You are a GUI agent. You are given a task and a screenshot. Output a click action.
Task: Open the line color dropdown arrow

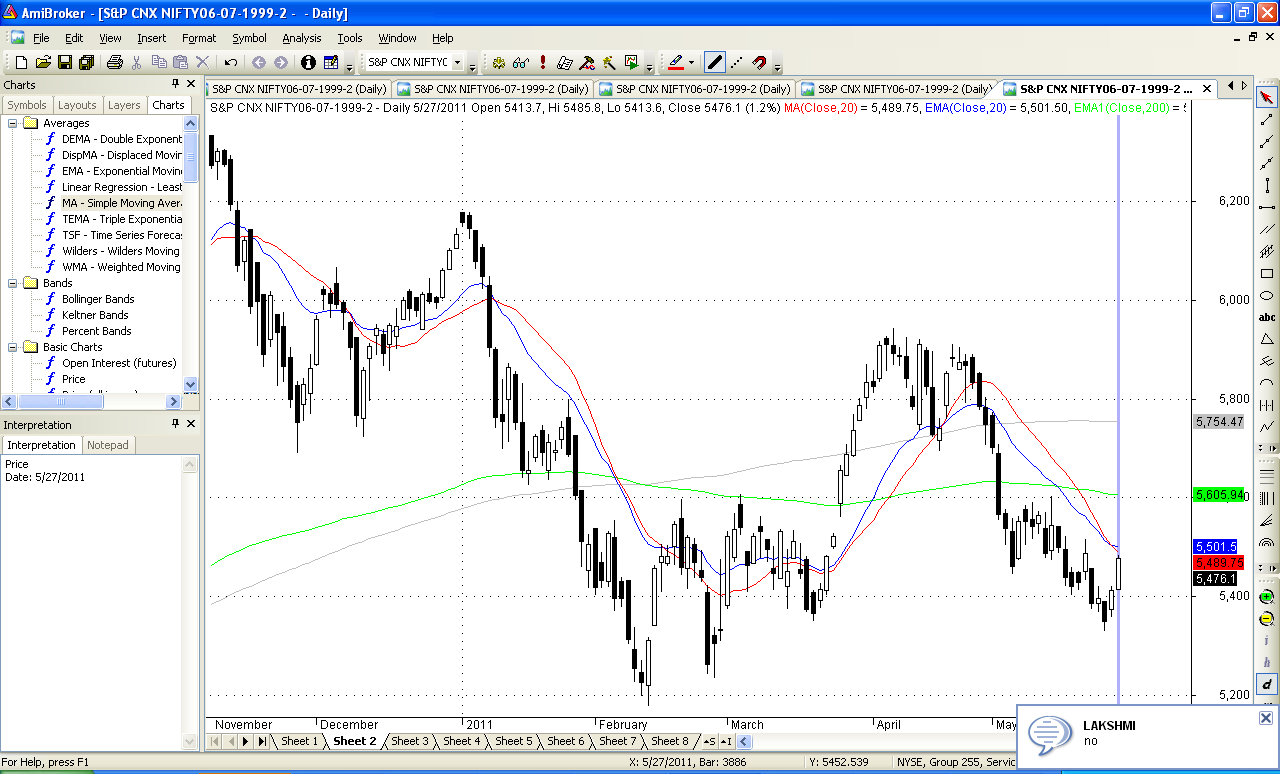pos(691,62)
